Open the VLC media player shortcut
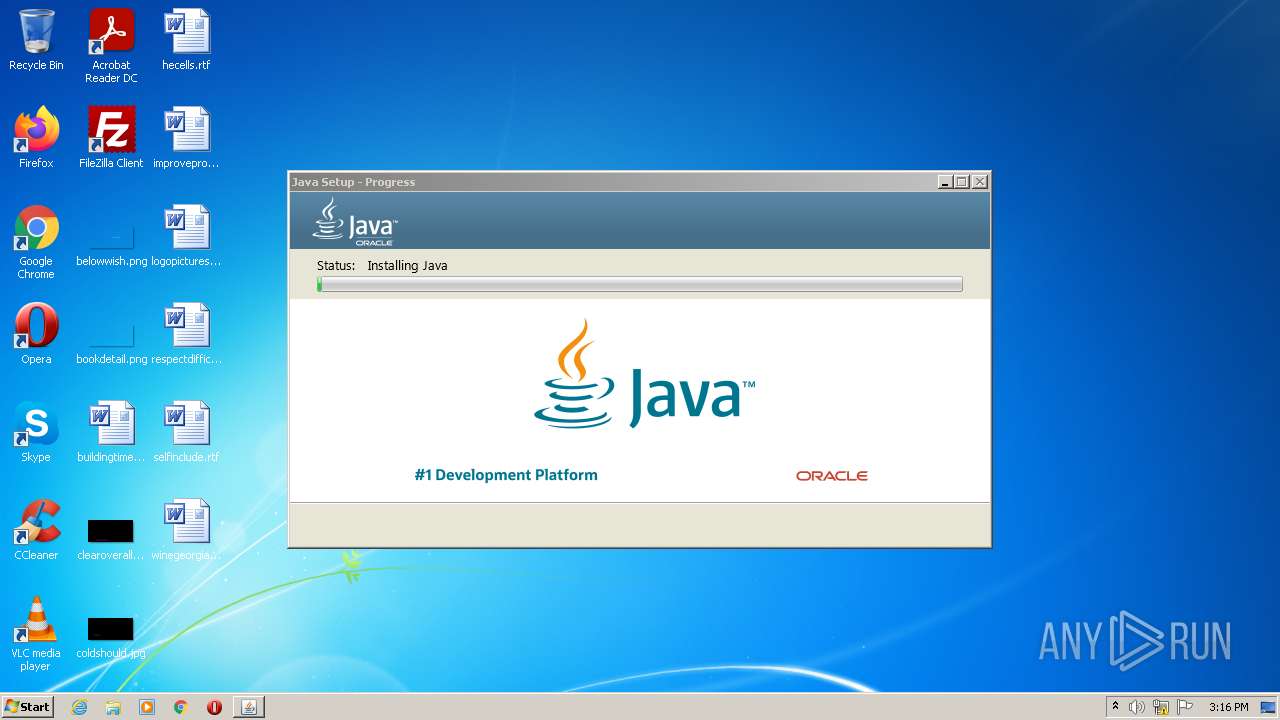 click(x=36, y=634)
